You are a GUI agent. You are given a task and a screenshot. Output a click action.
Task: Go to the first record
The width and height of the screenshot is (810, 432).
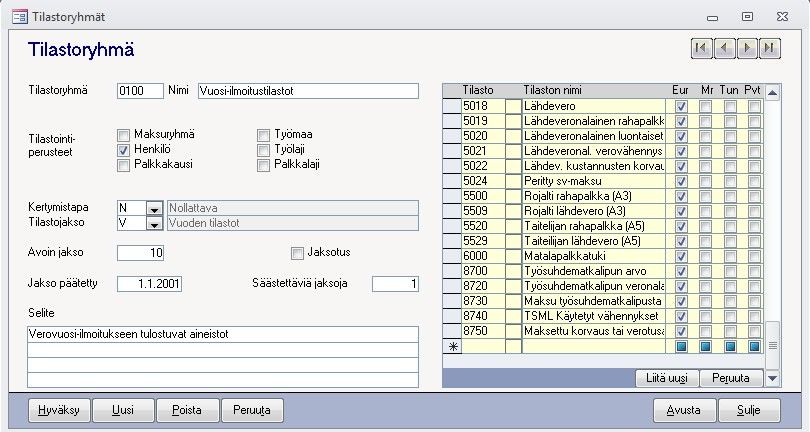pos(701,47)
